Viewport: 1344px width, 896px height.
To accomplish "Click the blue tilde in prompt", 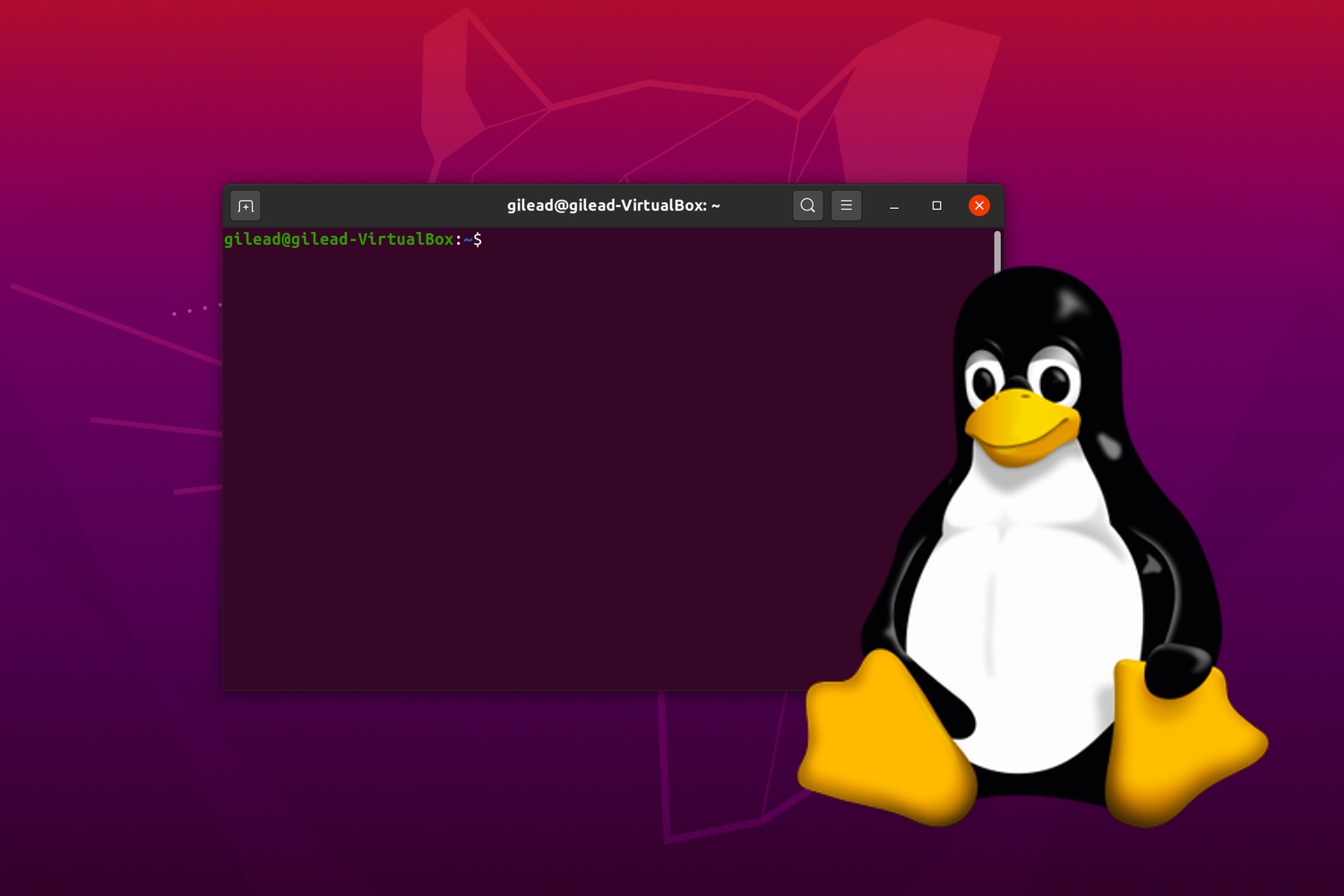I will coord(468,239).
